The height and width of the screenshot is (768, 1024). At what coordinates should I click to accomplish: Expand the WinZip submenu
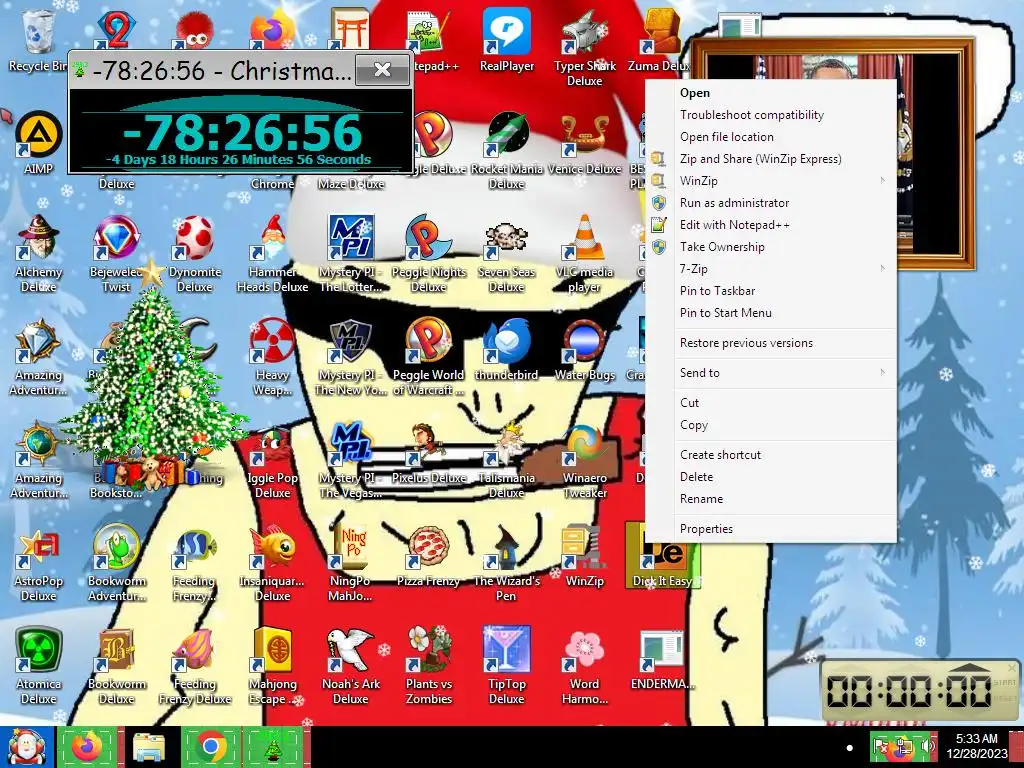click(x=771, y=181)
